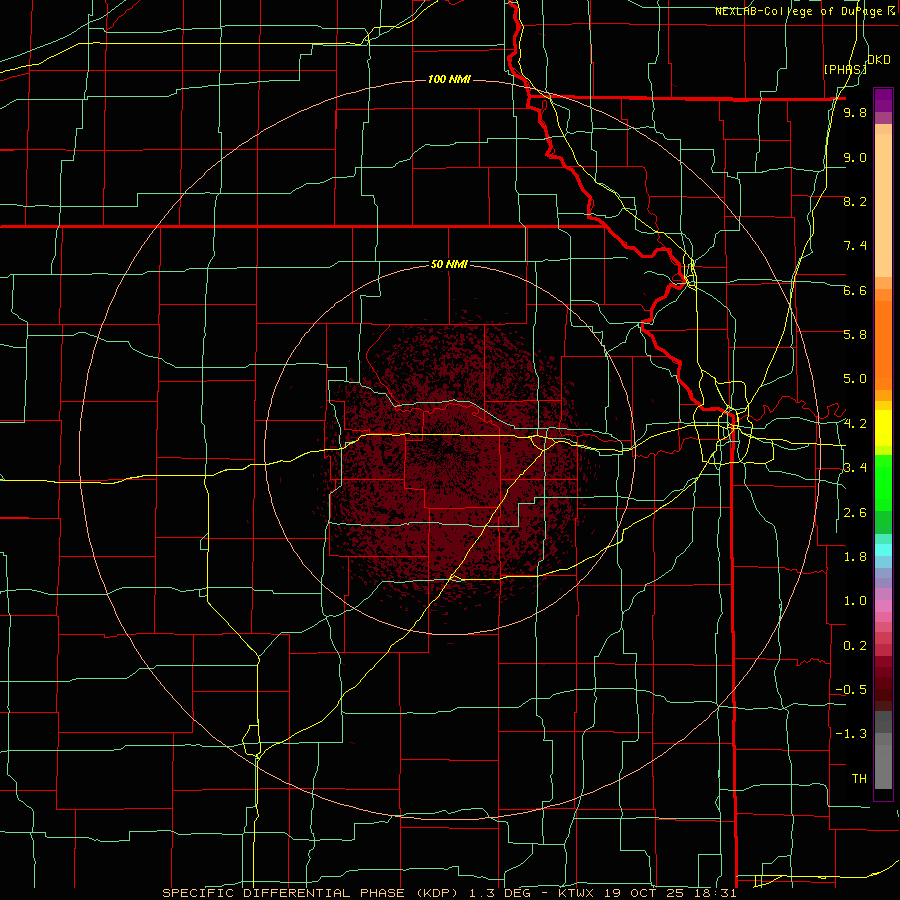This screenshot has width=900, height=900.
Task: Click the 2.6 scale label
Action: tap(855, 513)
